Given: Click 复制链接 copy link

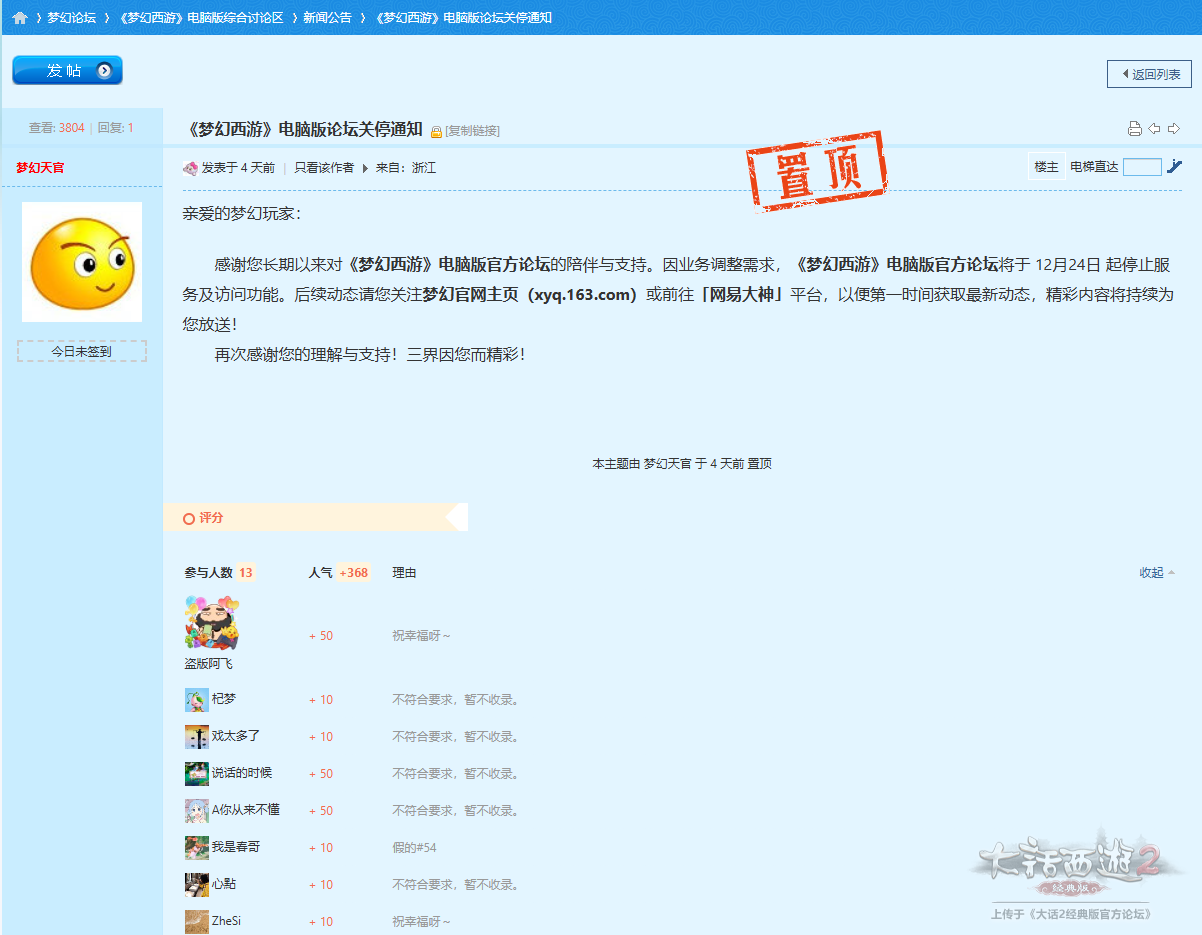Looking at the screenshot, I should click(472, 131).
